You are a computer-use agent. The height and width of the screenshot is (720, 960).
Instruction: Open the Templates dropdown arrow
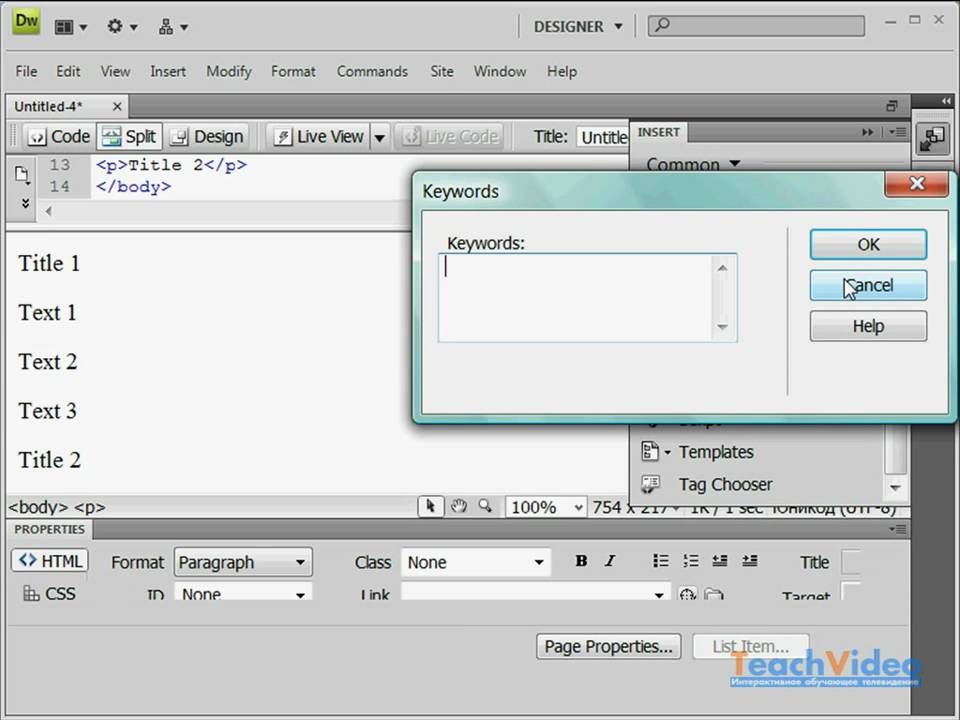click(667, 452)
